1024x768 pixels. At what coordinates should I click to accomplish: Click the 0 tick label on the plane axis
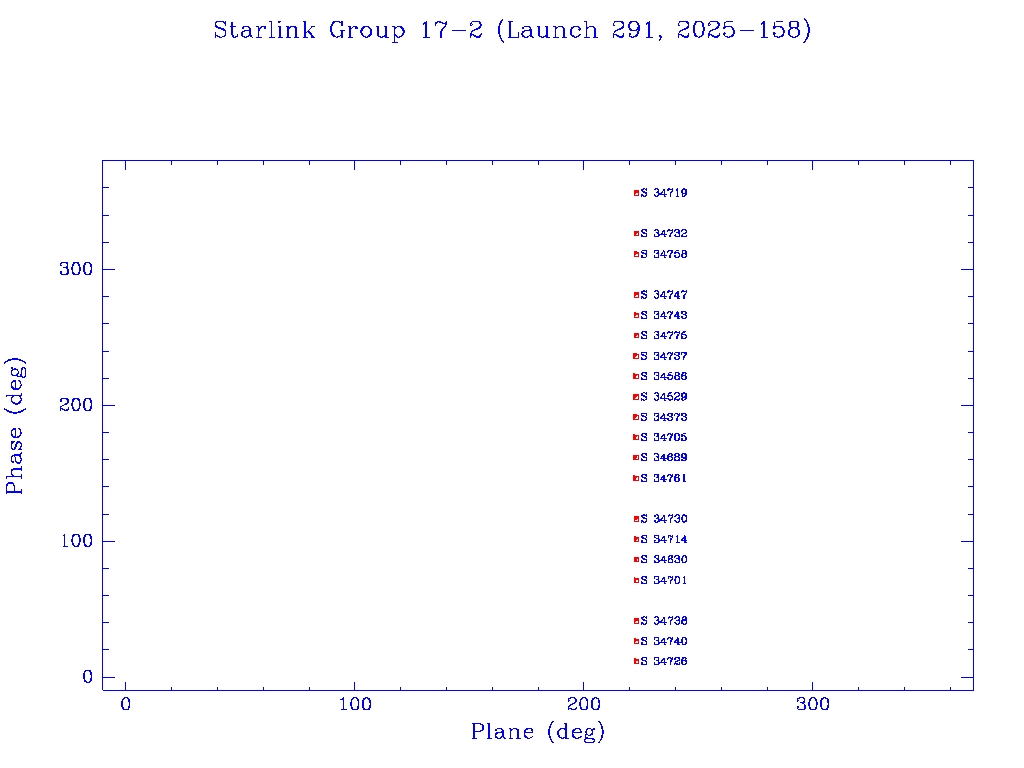[x=126, y=705]
